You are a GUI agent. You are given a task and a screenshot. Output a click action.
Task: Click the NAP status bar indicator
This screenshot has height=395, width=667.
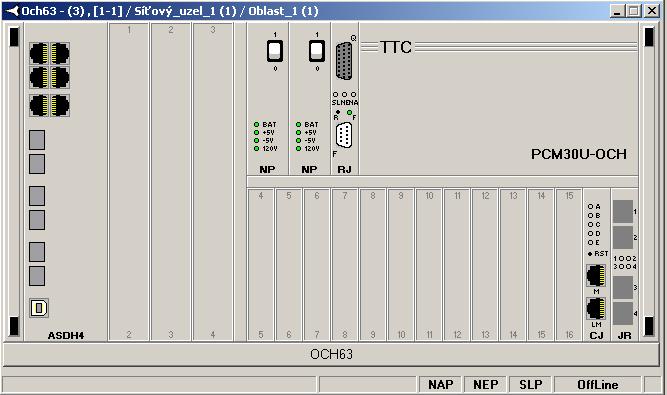click(x=441, y=384)
